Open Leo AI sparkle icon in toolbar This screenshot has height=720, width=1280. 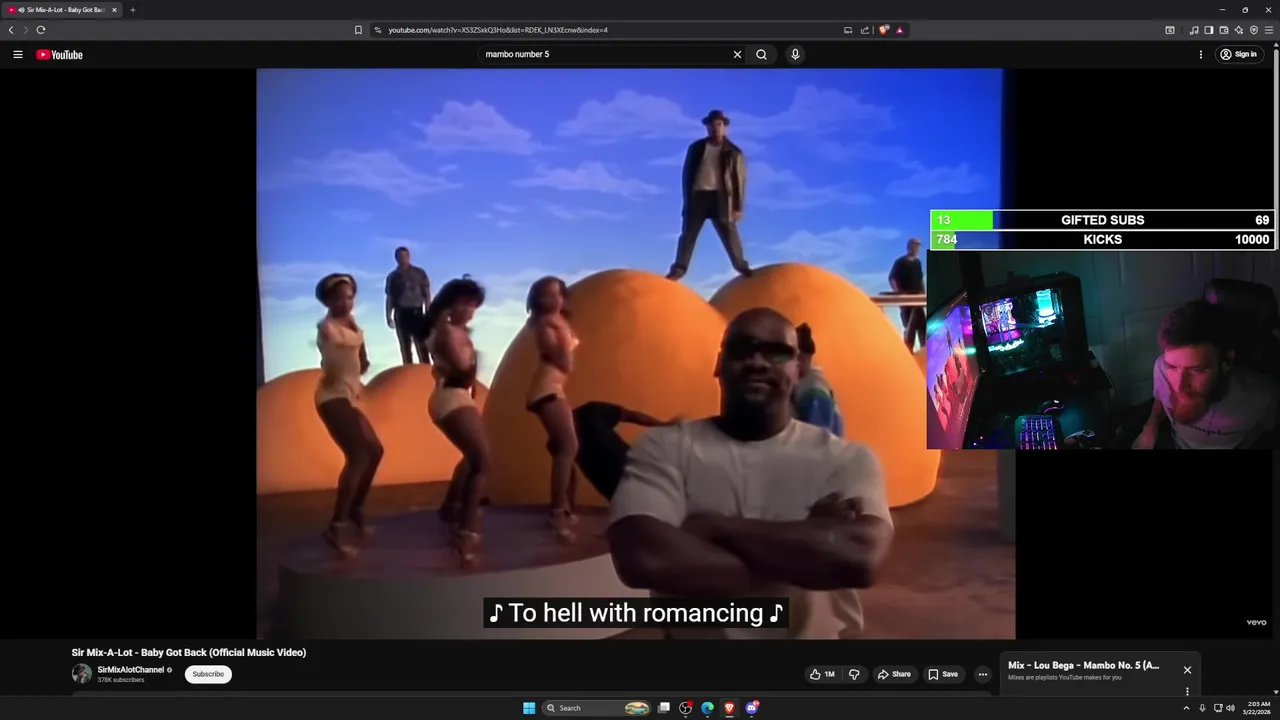coord(1239,30)
